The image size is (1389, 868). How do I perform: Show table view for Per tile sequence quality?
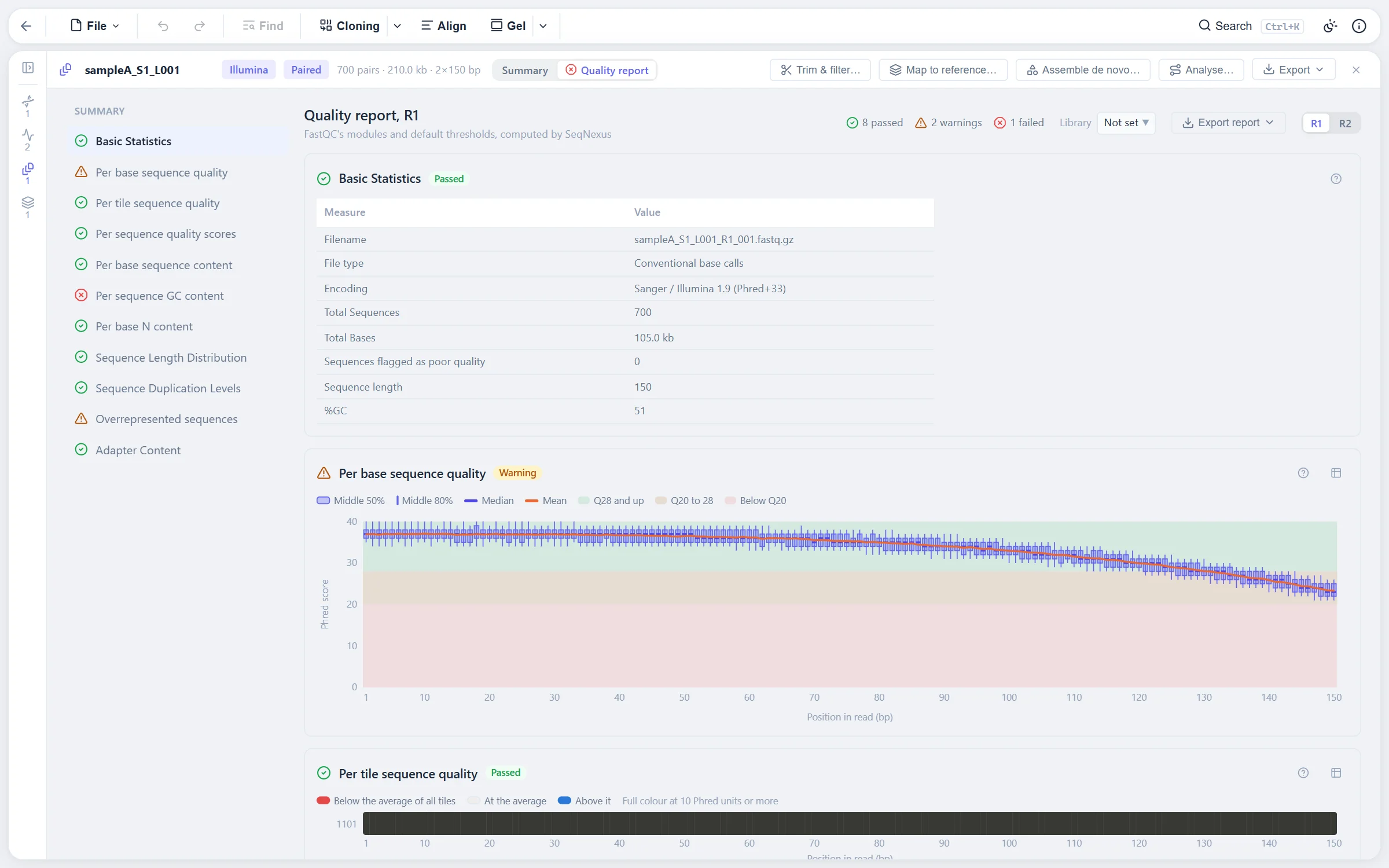click(x=1336, y=773)
